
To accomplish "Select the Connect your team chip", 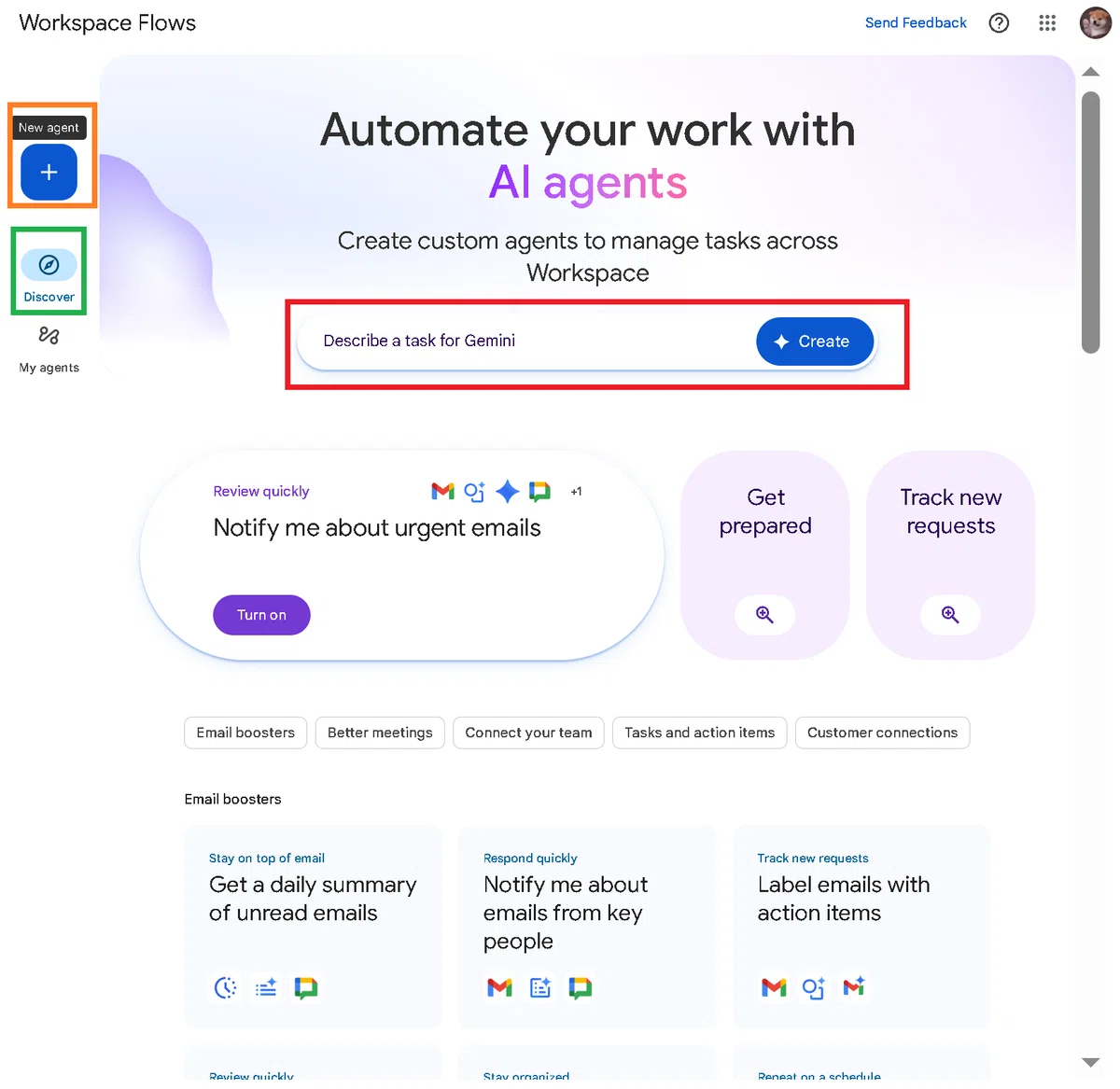I will 528,733.
